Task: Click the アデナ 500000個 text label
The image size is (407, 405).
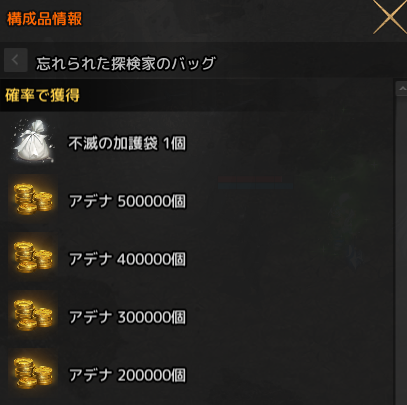Action: coord(127,201)
